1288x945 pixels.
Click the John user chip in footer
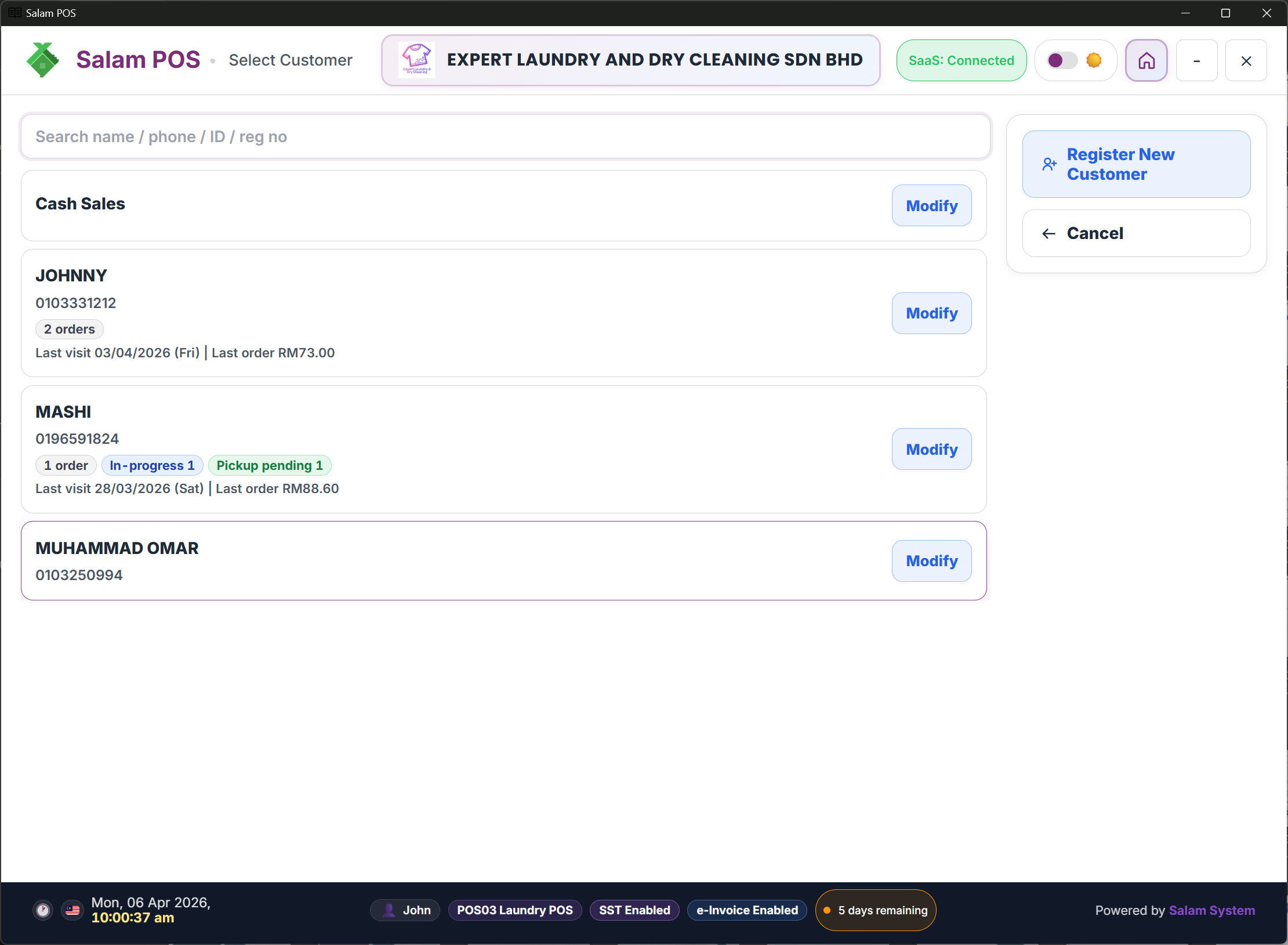pyautogui.click(x=405, y=910)
